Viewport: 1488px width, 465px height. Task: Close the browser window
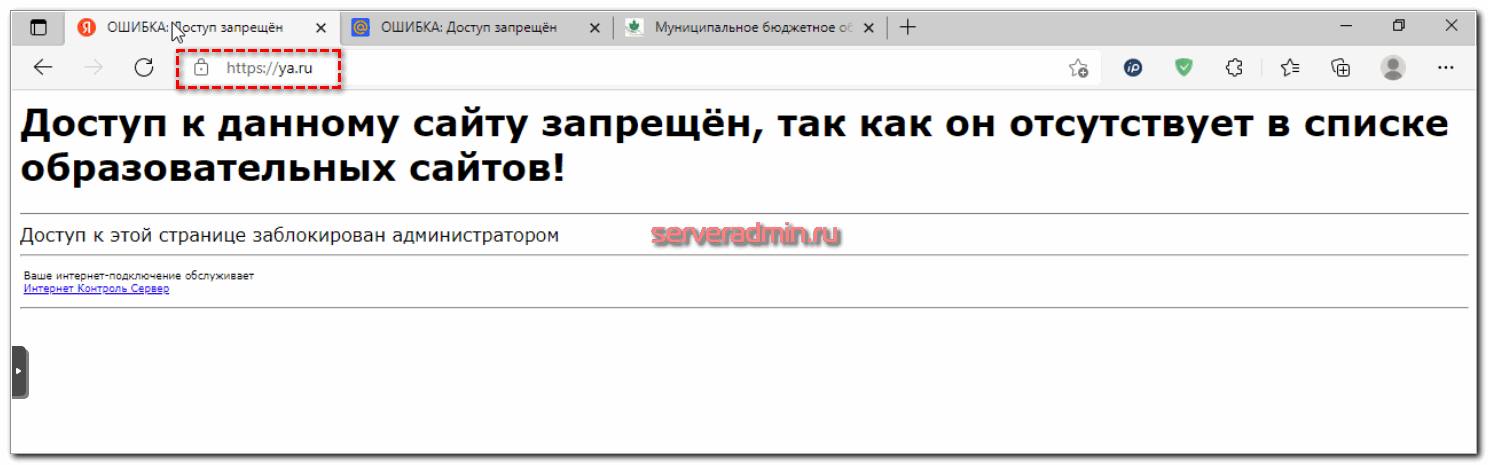(1450, 25)
